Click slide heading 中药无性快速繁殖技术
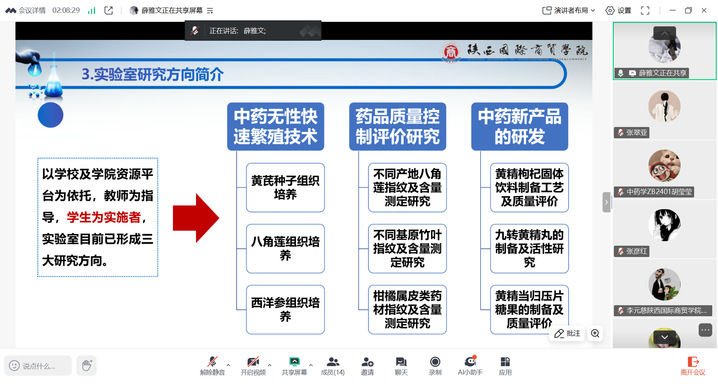718x384 pixels. (275, 126)
